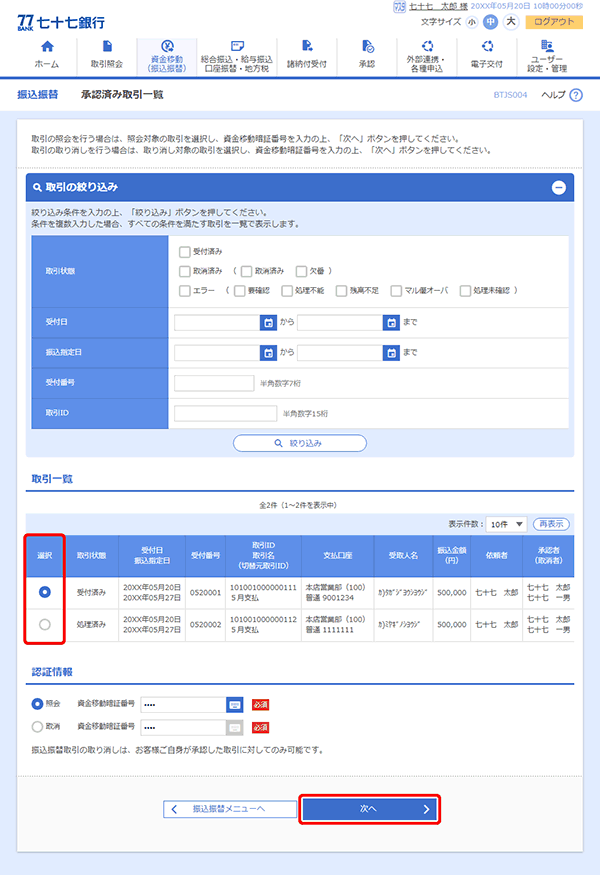
Task: Click 振込振替 breadcrumb title
Action: point(38,95)
